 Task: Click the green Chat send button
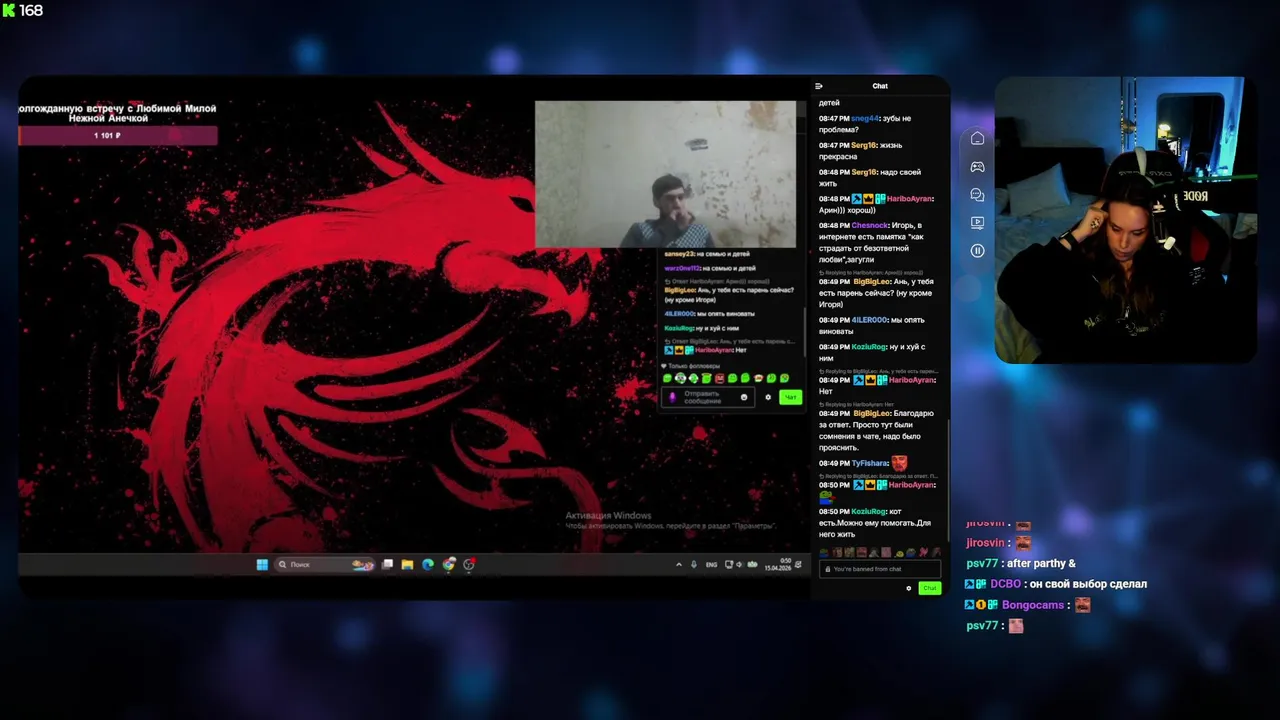coord(929,588)
